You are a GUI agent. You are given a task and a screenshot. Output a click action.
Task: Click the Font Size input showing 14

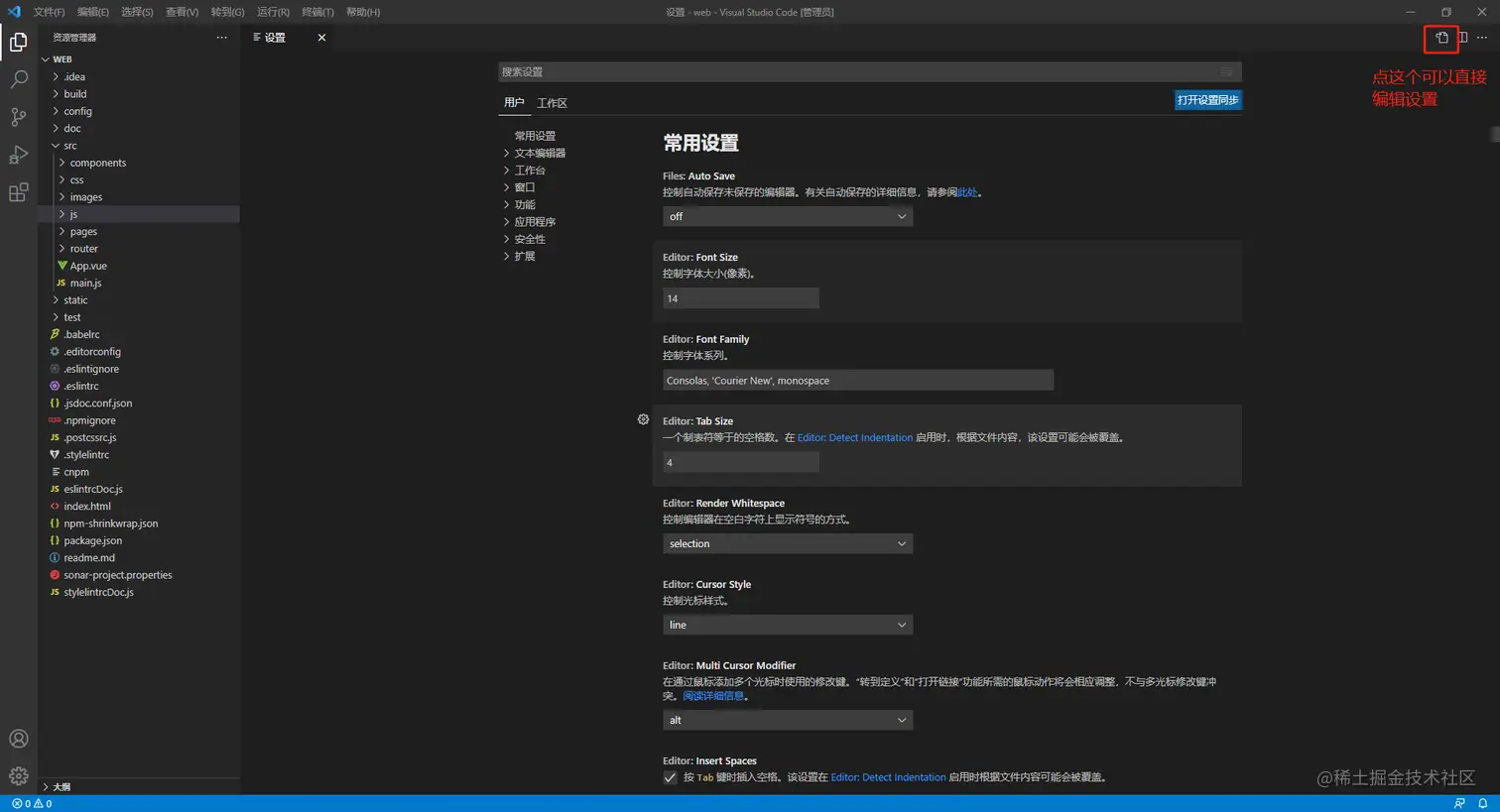pos(741,298)
